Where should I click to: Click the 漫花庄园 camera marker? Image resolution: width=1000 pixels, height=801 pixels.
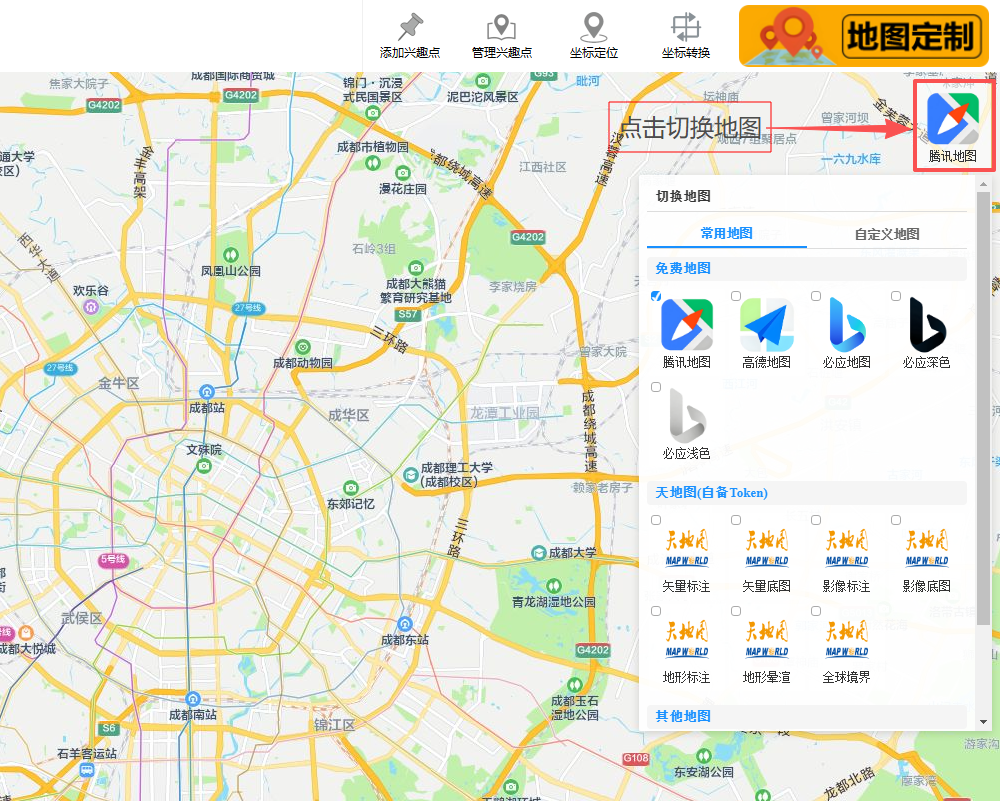tap(402, 173)
